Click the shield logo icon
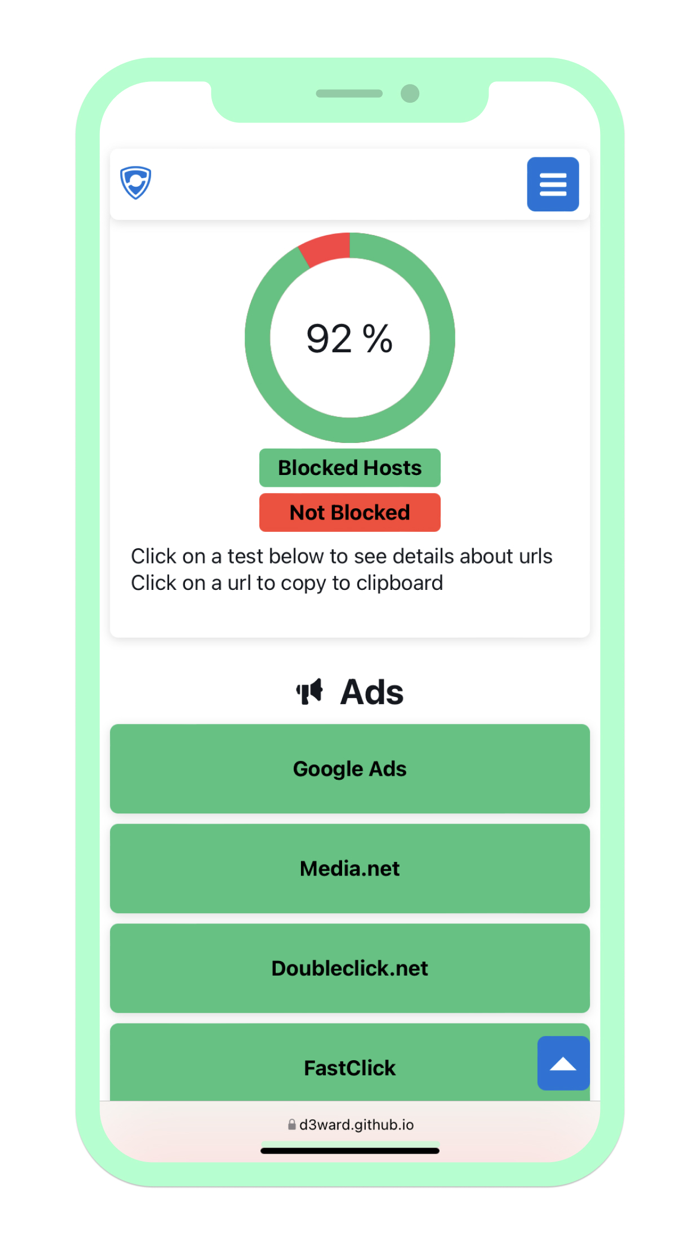 [135, 183]
